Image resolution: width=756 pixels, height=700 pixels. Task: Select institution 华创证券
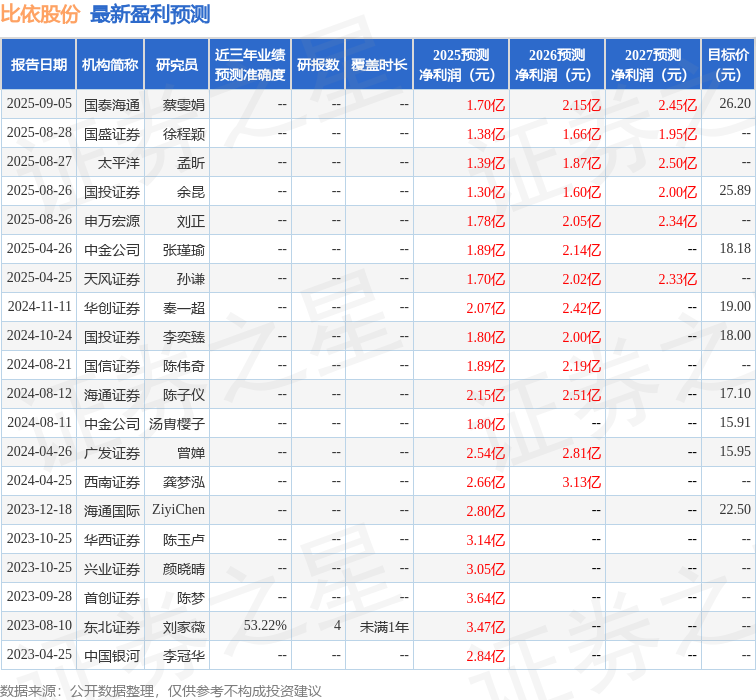tap(112, 307)
